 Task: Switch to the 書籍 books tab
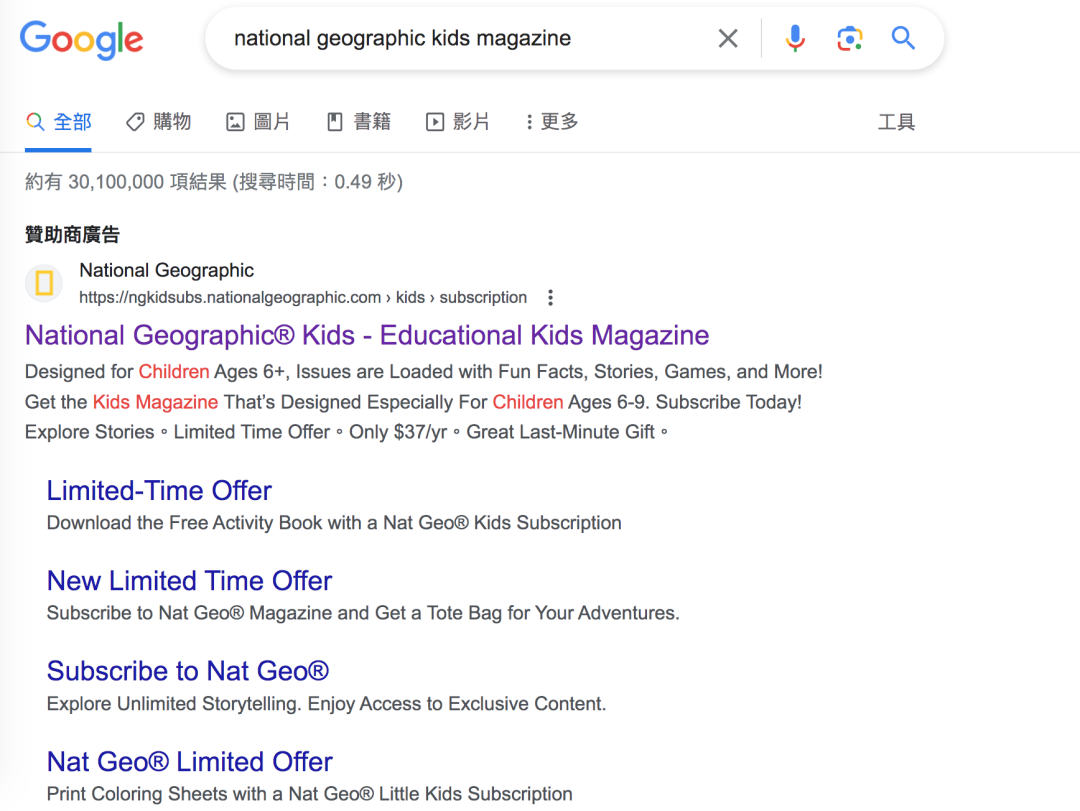coord(359,122)
